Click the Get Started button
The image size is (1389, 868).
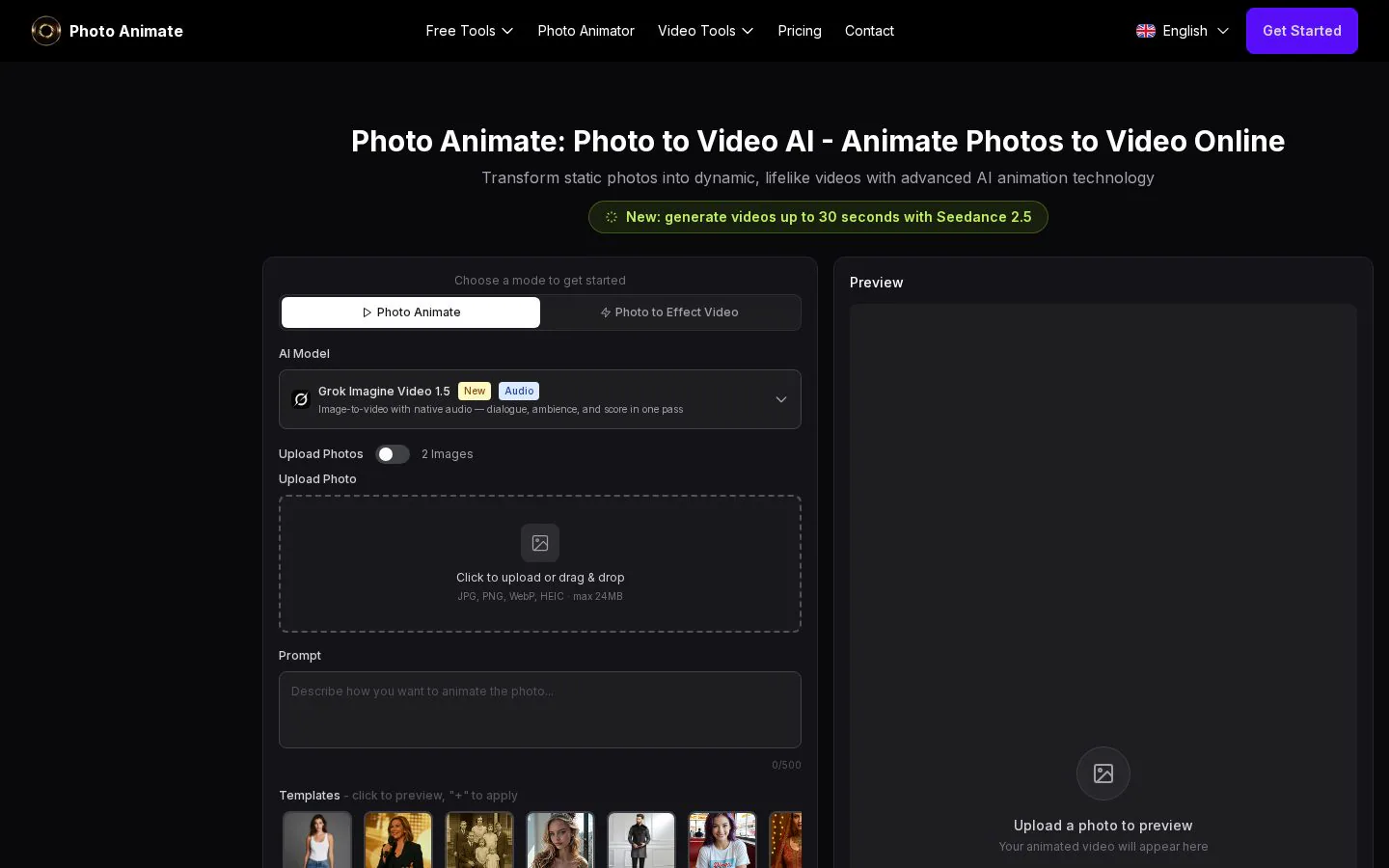1302,31
